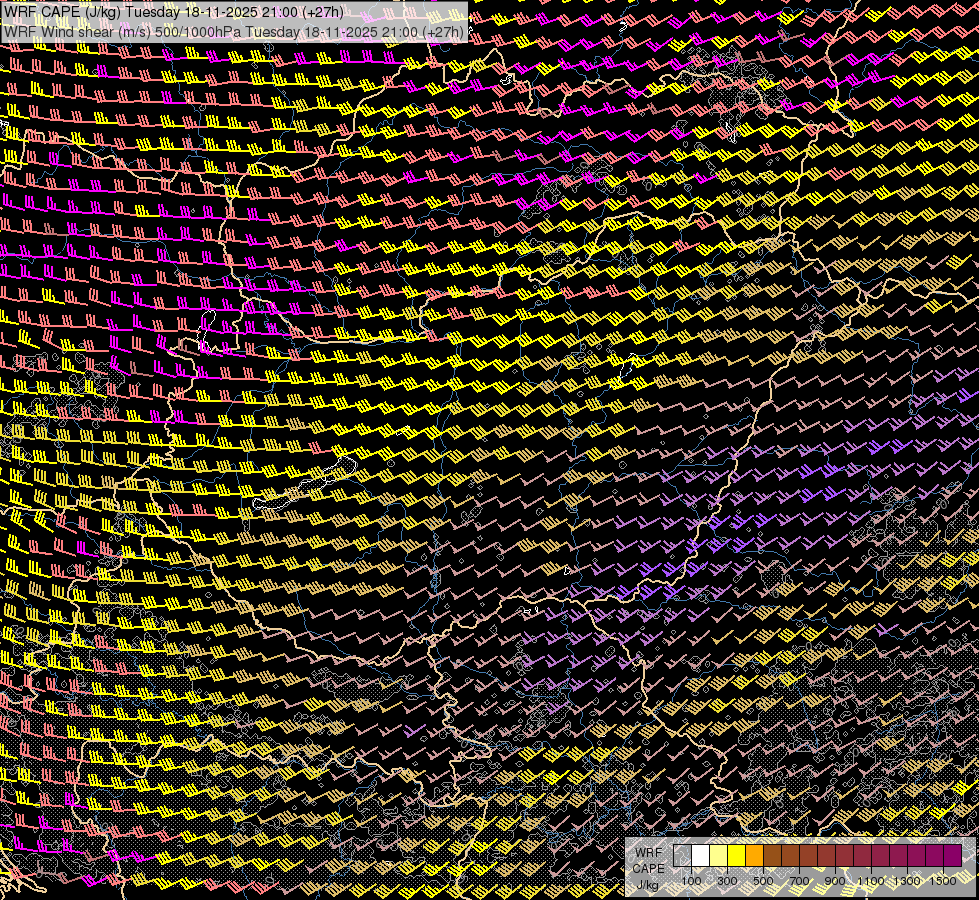Image resolution: width=979 pixels, height=900 pixels.
Task: Click the white CAPE legend swatch
Action: tap(701, 855)
